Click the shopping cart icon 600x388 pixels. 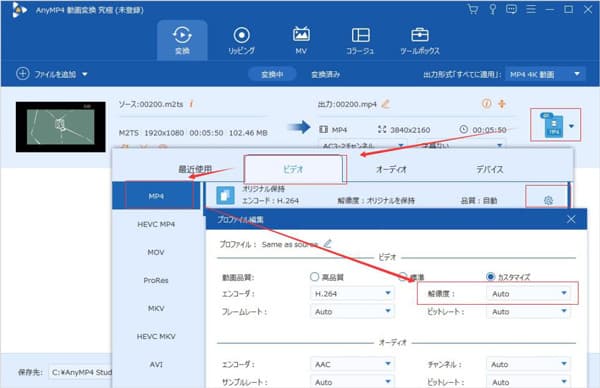pos(473,9)
